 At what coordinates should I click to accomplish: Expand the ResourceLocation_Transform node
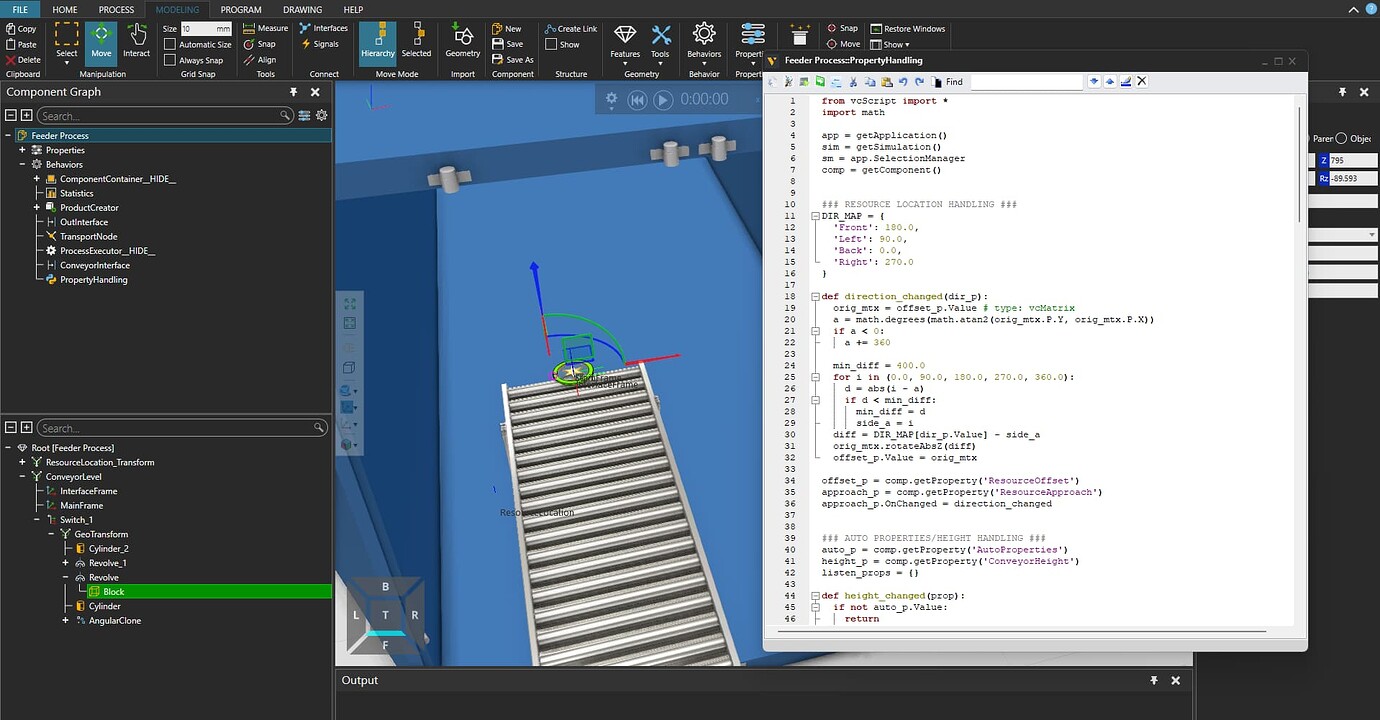point(22,462)
